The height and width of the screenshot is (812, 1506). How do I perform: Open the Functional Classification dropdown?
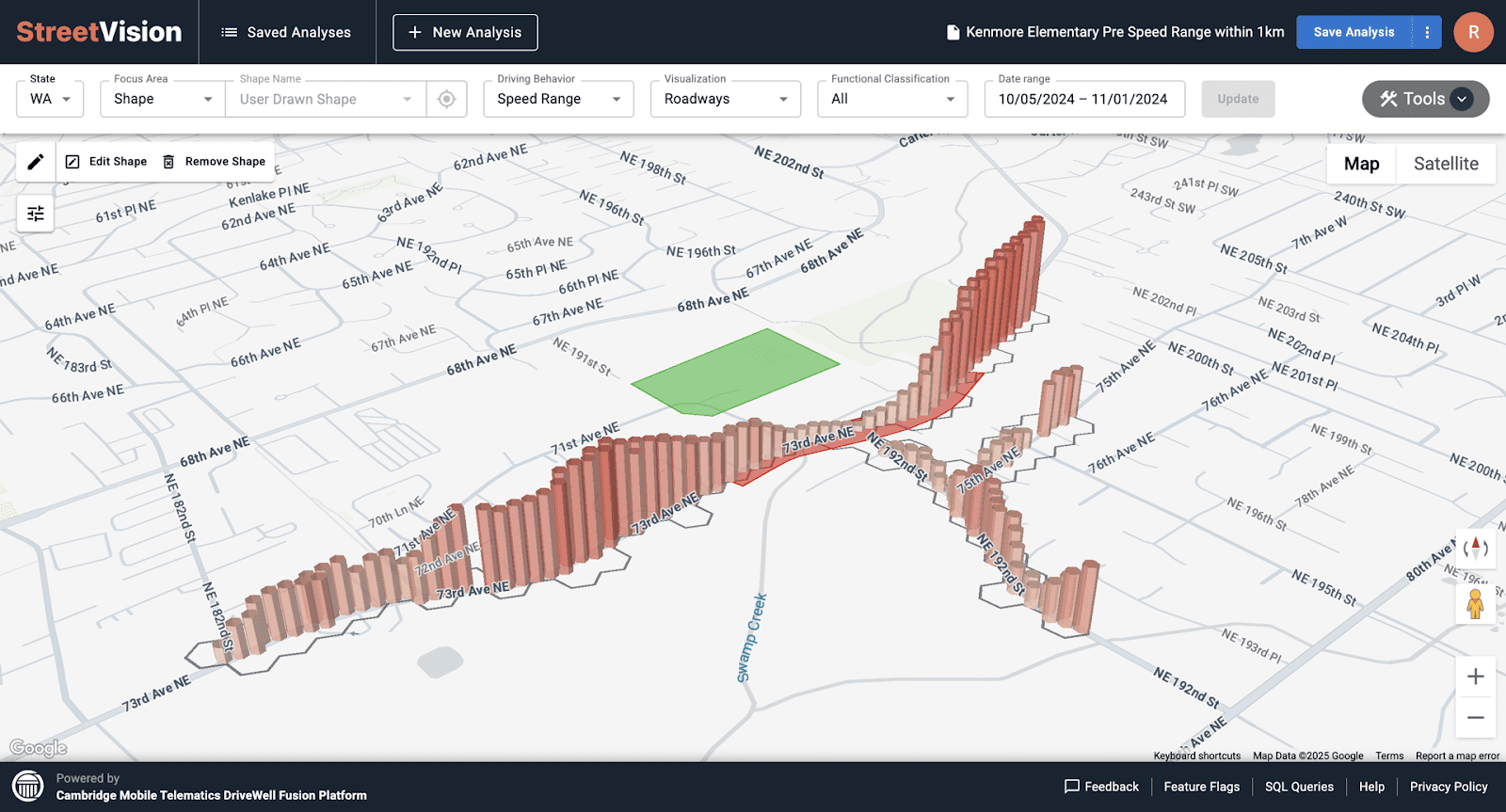pyautogui.click(x=891, y=99)
